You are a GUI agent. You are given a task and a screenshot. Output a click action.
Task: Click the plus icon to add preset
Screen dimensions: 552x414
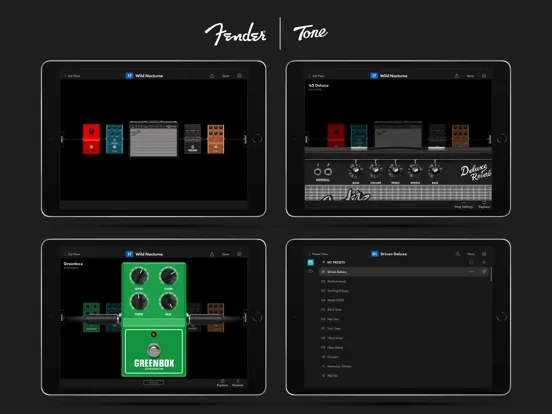(484, 262)
